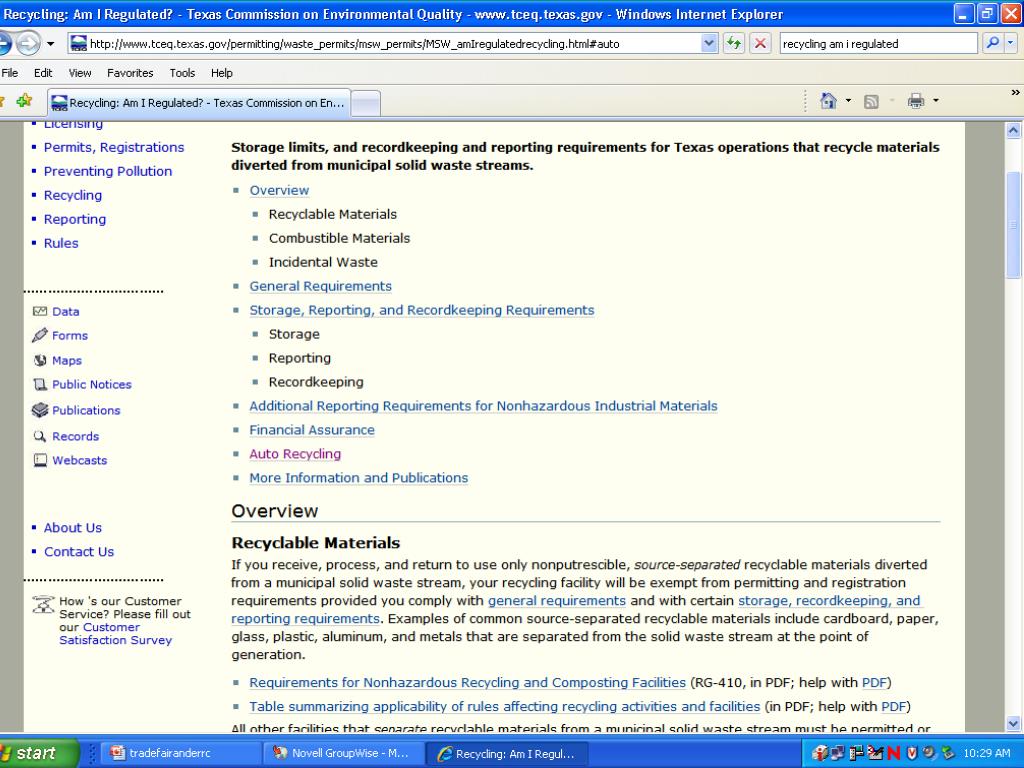
Task: Click the page scrollbar up arrow
Action: 1014,130
